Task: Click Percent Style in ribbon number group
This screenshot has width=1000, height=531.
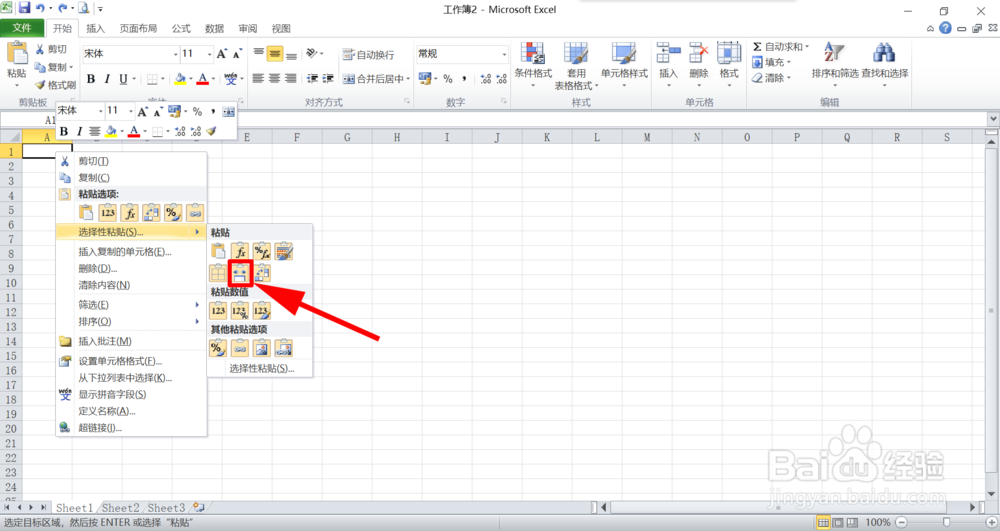Action: tap(448, 78)
